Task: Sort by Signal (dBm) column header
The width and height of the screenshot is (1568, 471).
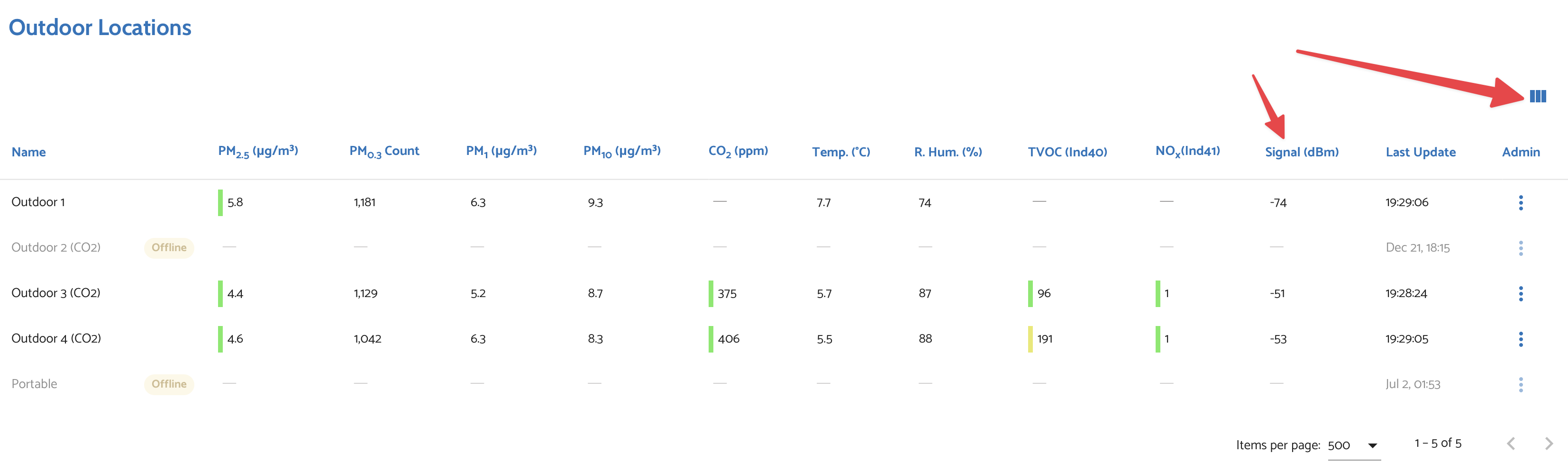Action: coord(1302,152)
